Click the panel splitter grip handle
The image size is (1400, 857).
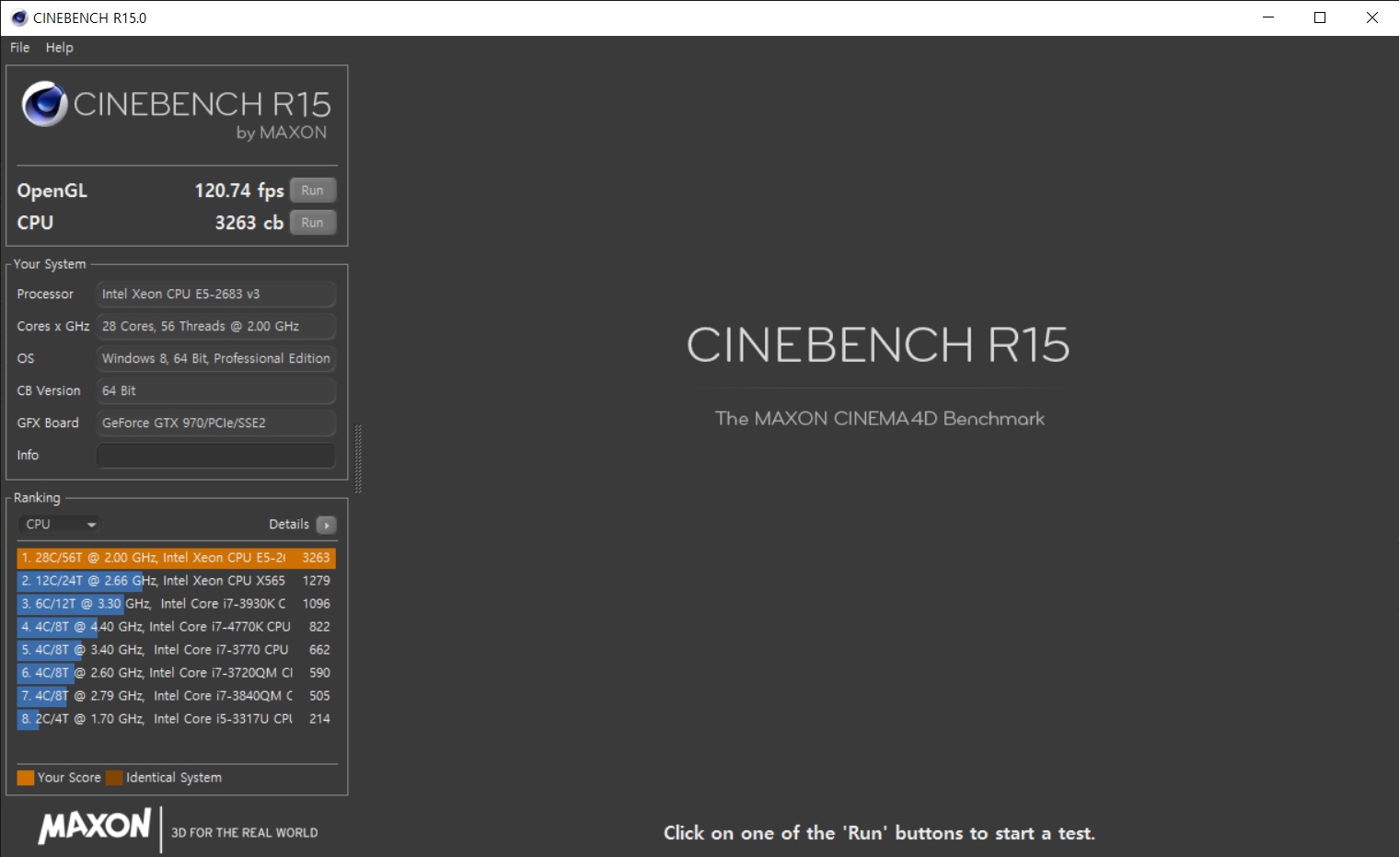point(358,459)
